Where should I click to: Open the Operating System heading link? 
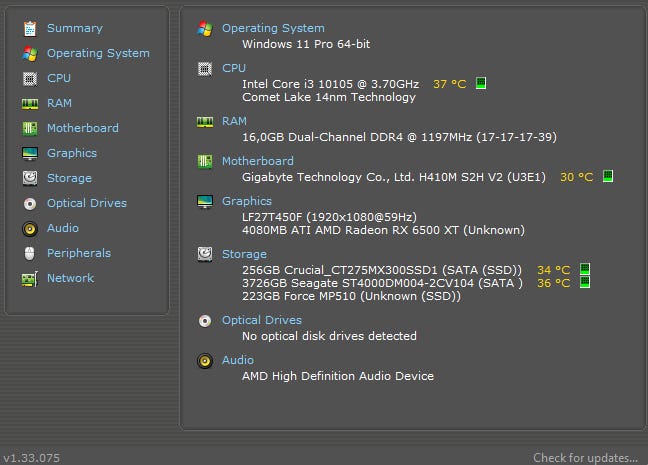[x=272, y=28]
